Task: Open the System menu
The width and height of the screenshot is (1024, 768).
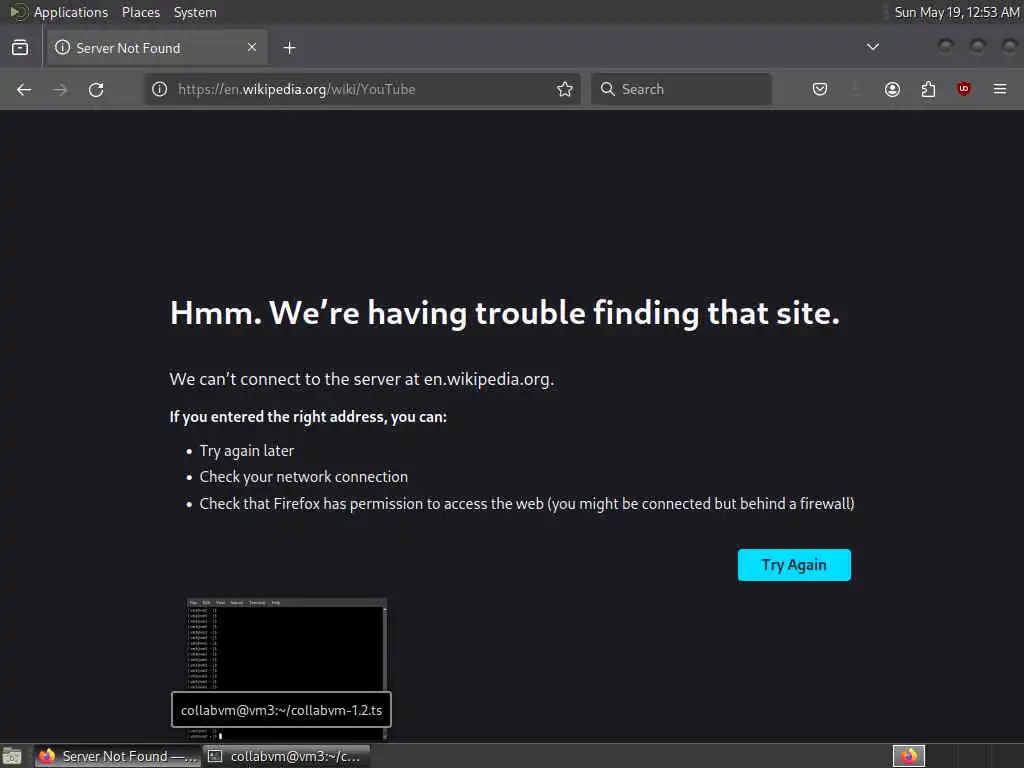Action: pyautogui.click(x=195, y=12)
